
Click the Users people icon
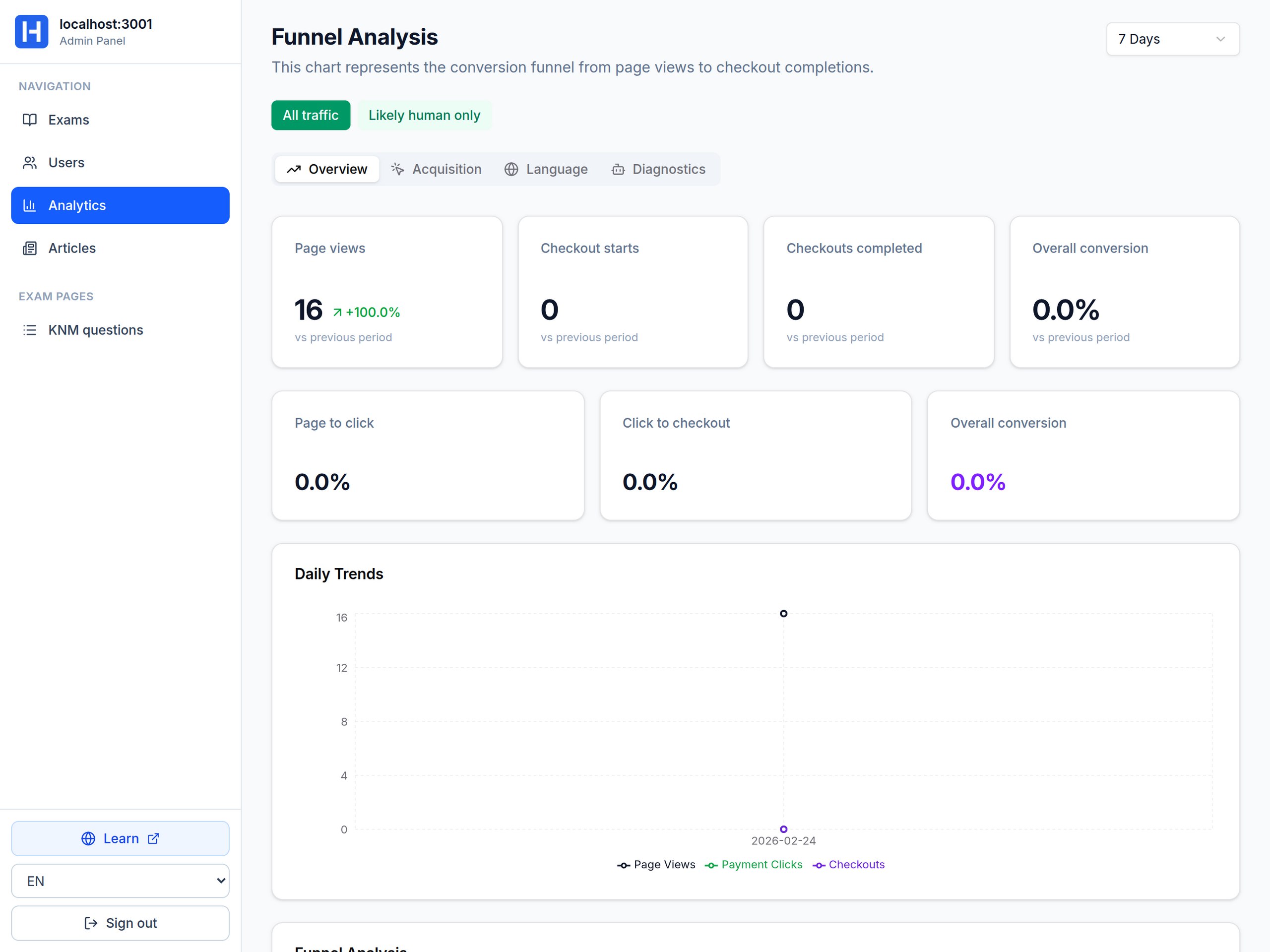tap(29, 163)
